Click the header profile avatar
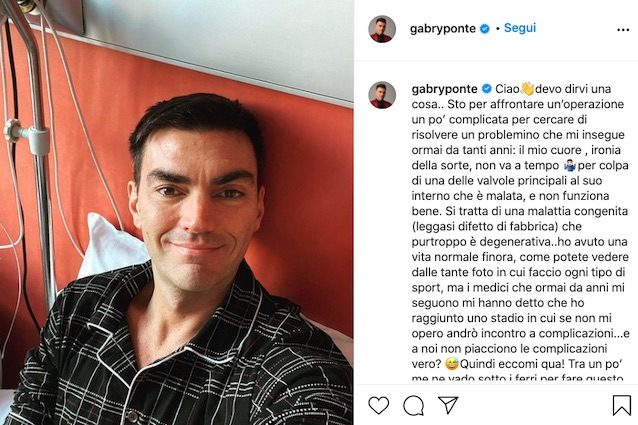 point(382,29)
